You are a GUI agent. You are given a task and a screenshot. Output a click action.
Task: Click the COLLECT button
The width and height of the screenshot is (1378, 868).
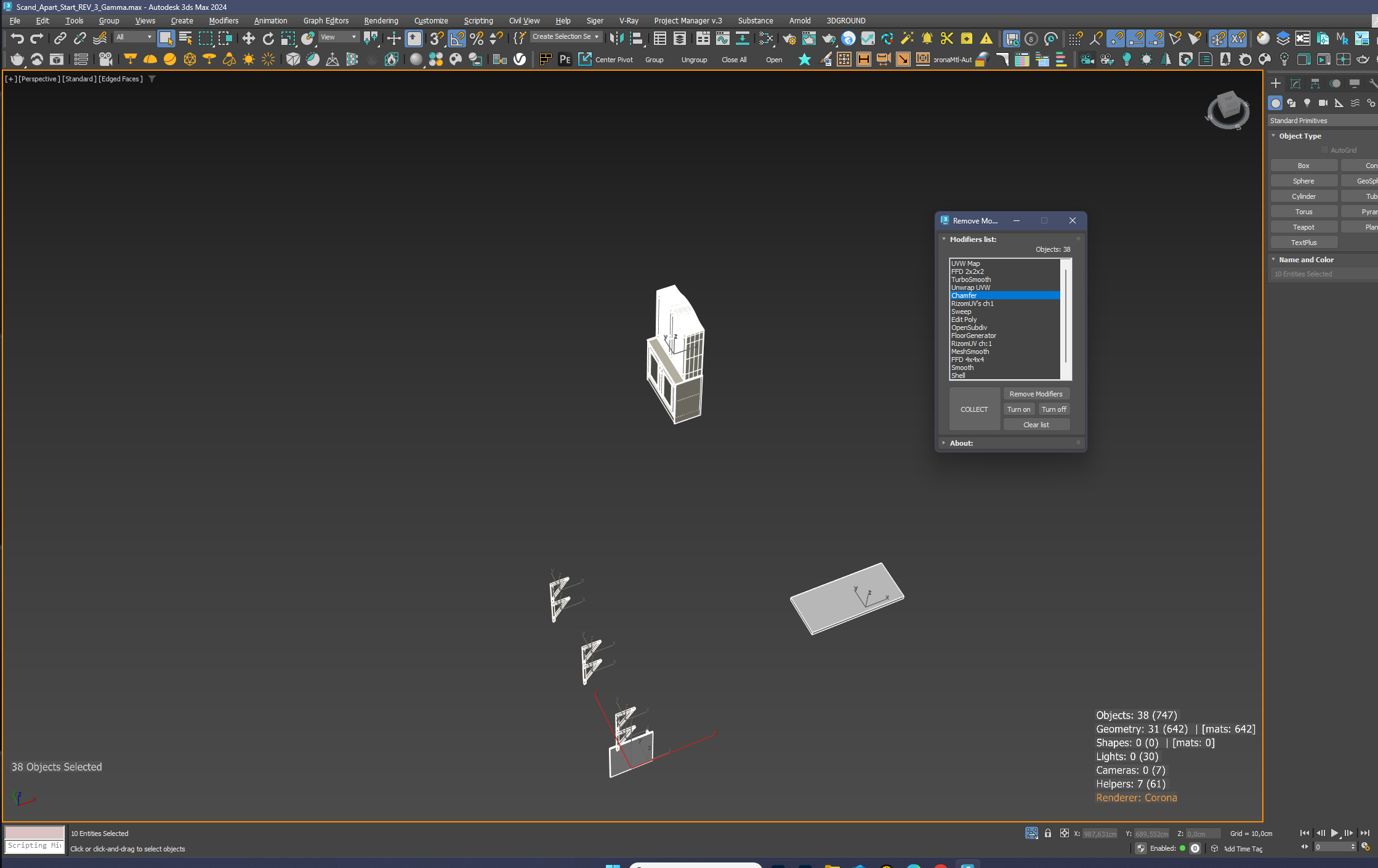974,409
